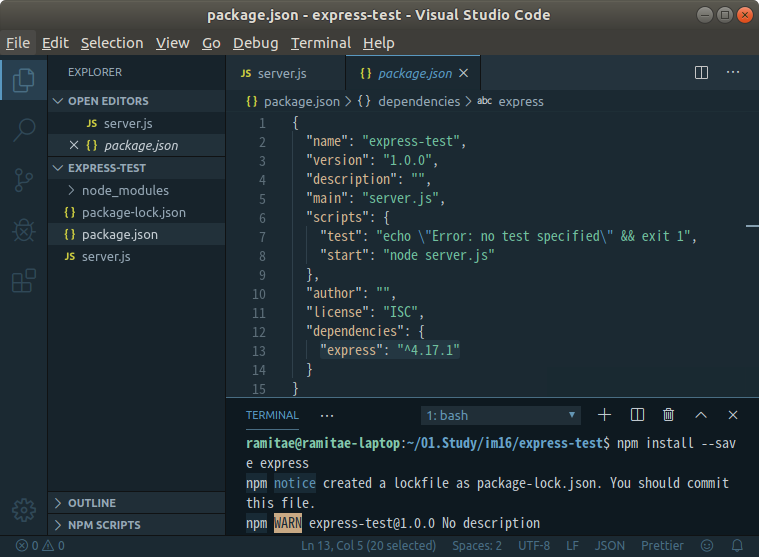
Task: Open the terminal panel ellipsis menu
Action: pos(327,416)
